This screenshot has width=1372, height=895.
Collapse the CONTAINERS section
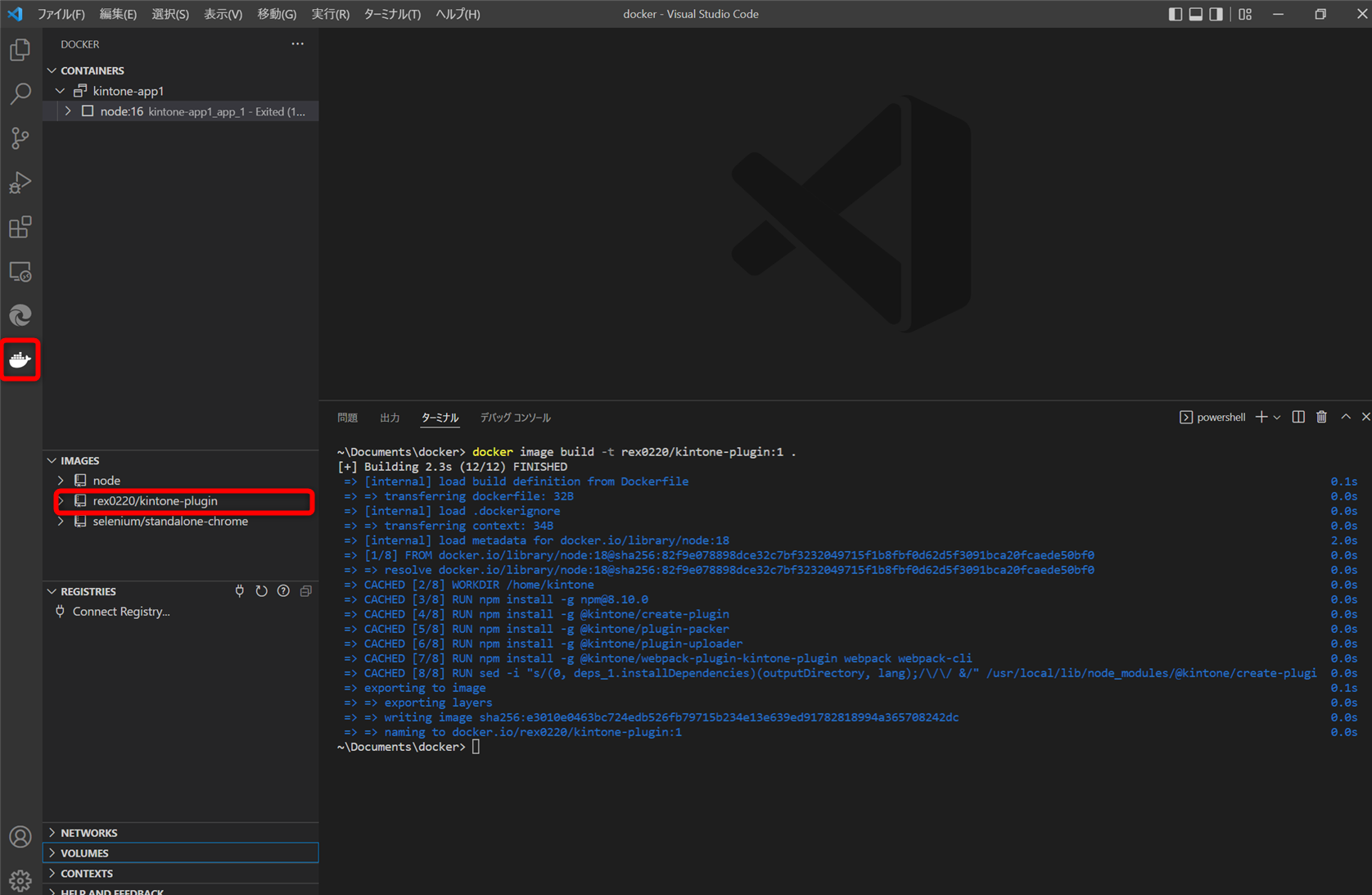click(52, 70)
